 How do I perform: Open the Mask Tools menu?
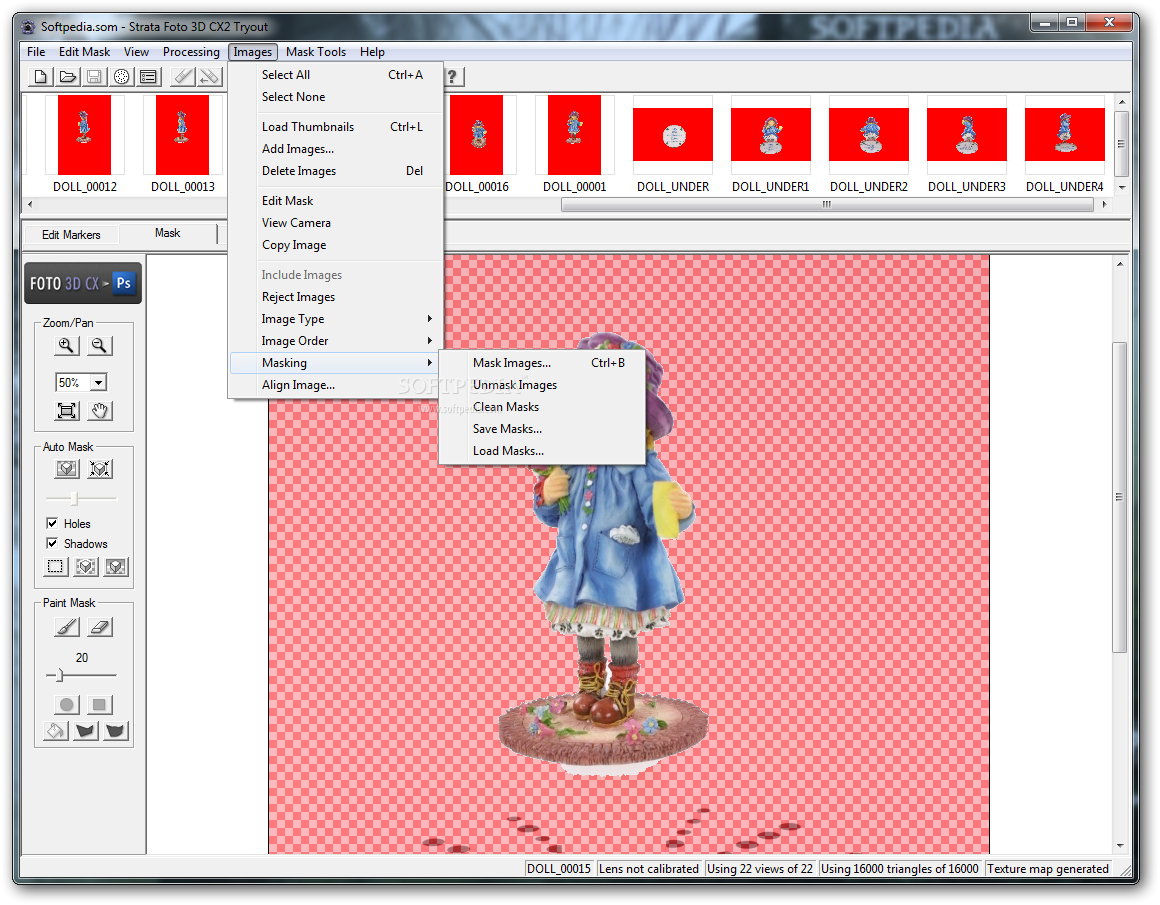(x=316, y=52)
